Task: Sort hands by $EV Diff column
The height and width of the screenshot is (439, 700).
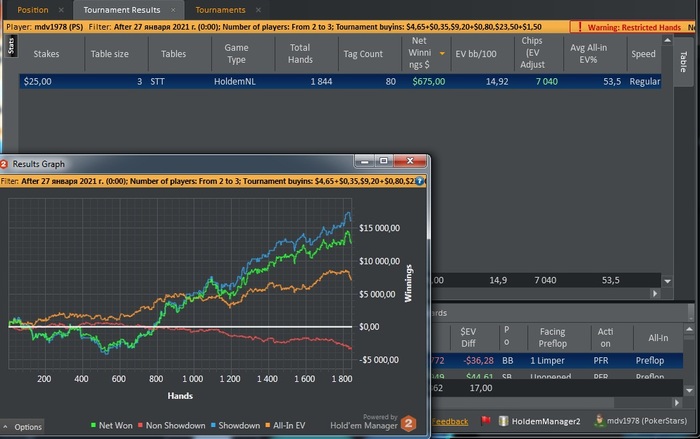Action: [x=468, y=337]
